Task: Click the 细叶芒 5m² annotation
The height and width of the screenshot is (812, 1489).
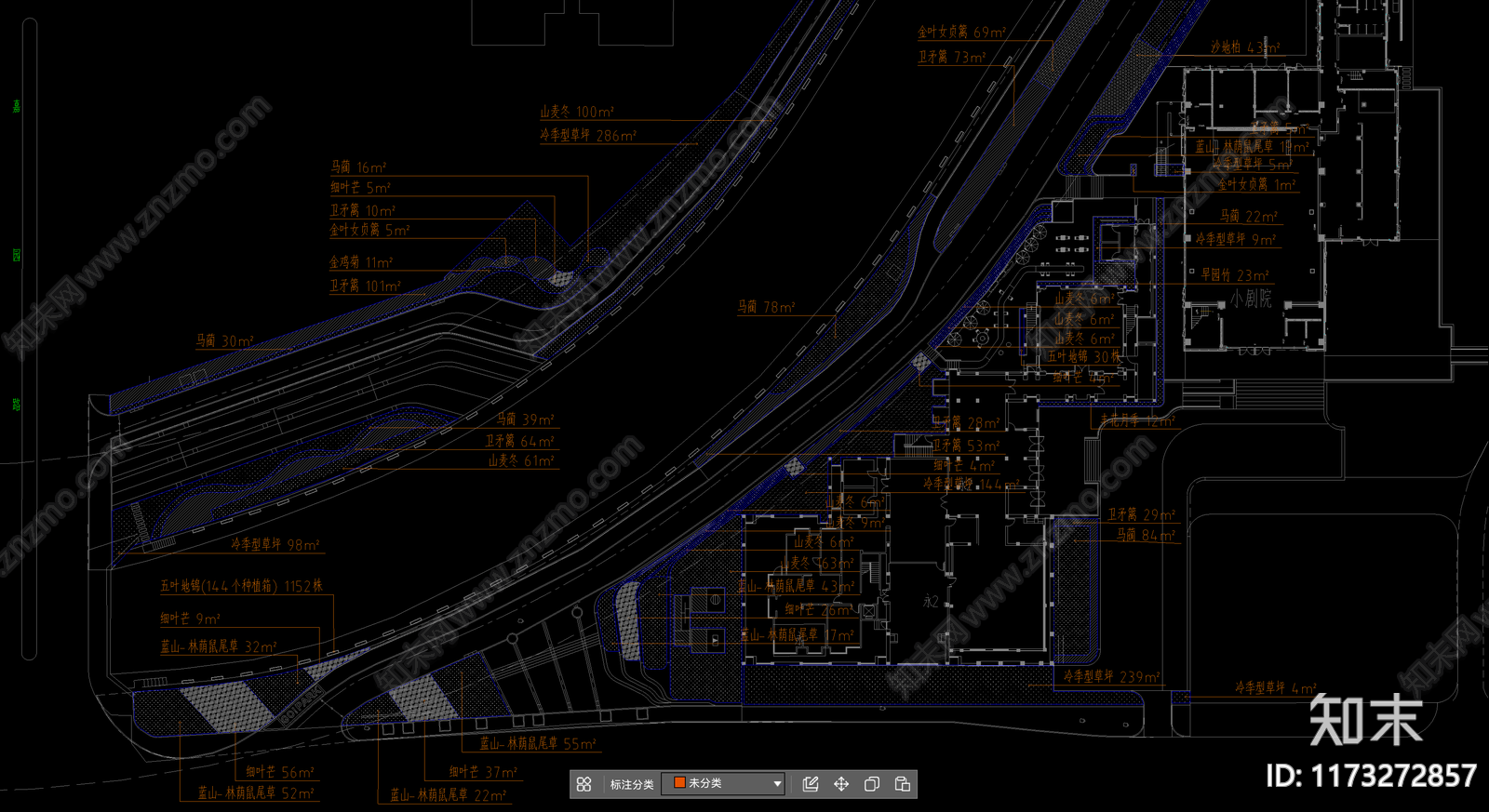Action: pyautogui.click(x=360, y=188)
